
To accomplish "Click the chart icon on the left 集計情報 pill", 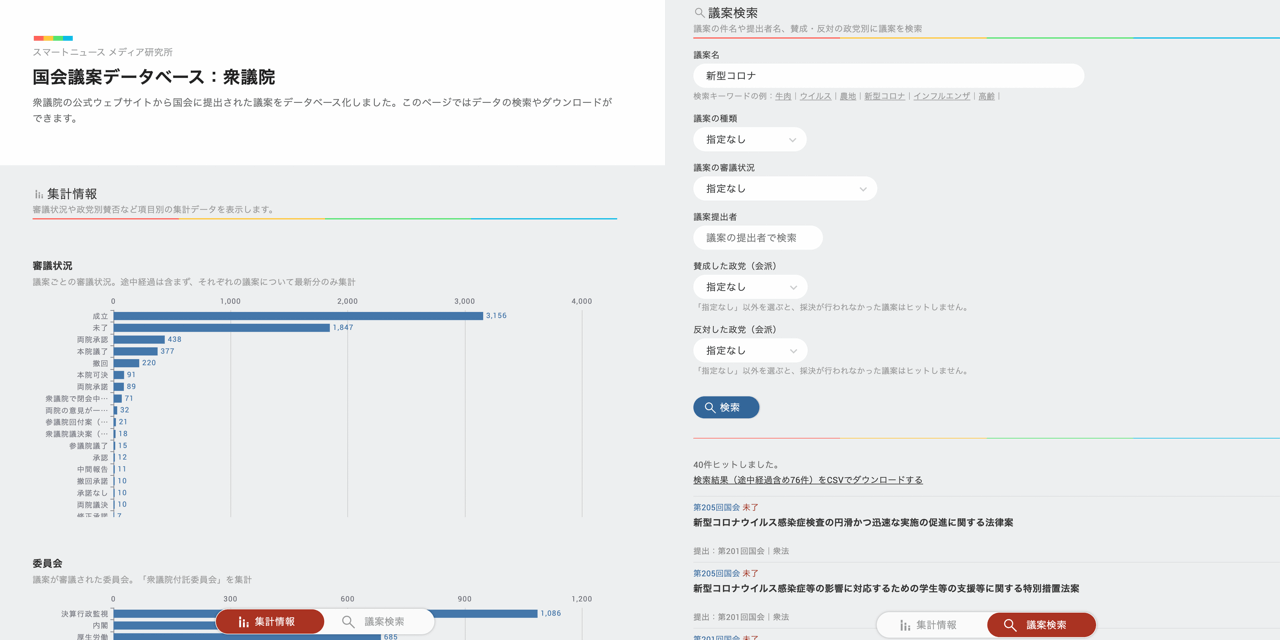I will (x=243, y=620).
